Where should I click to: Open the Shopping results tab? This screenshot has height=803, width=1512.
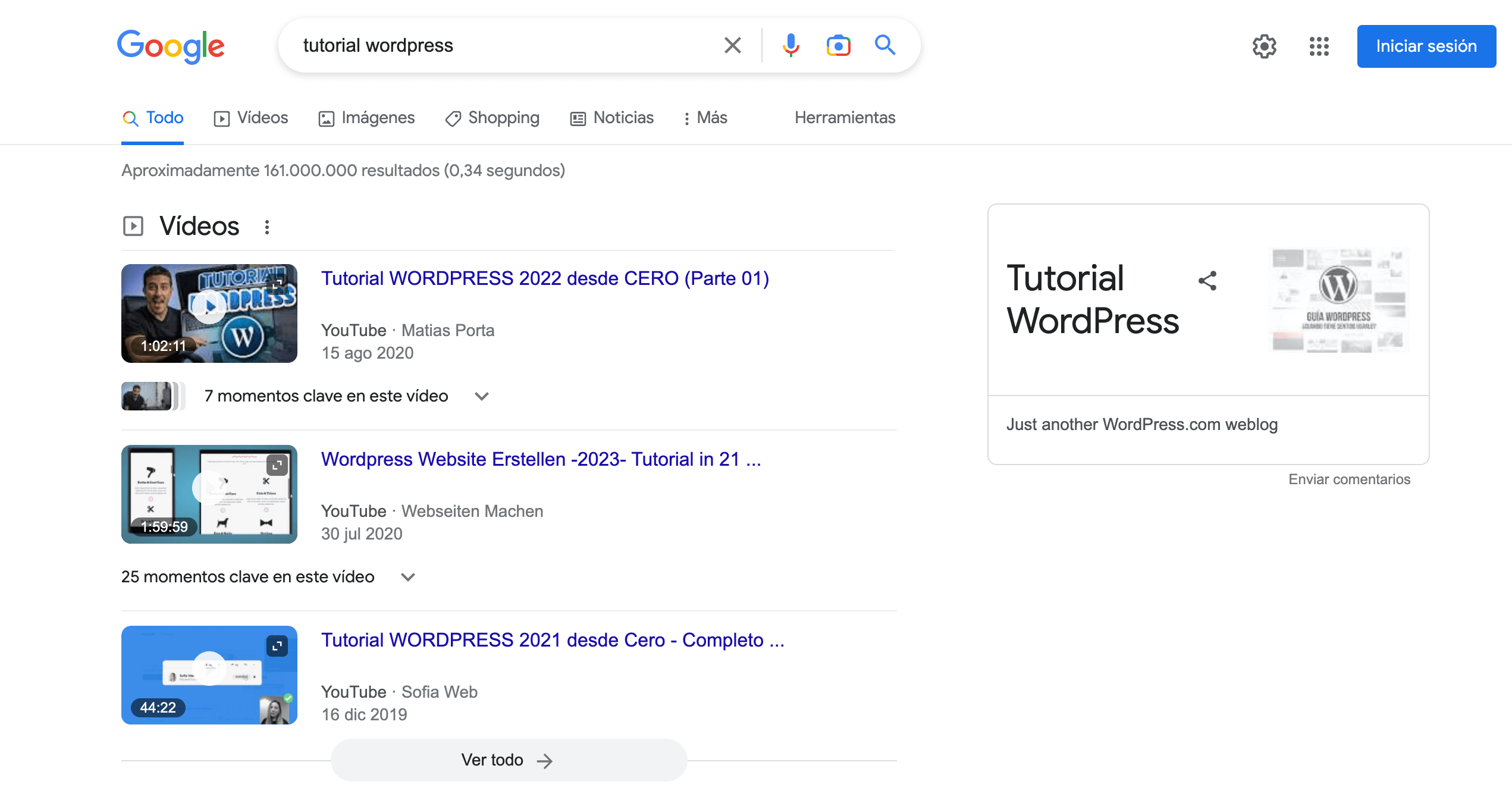(x=493, y=118)
